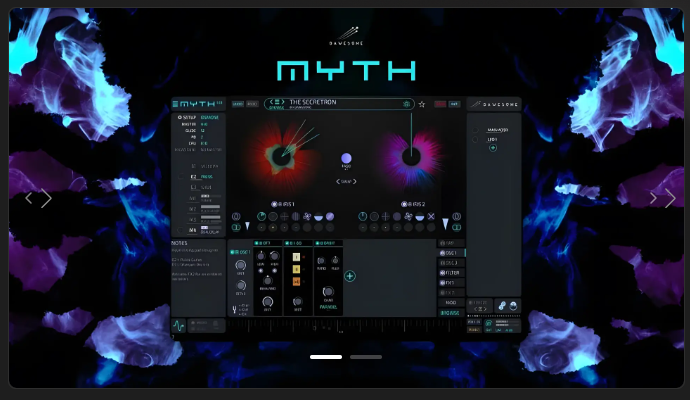
Task: Toggle the circle beside MAIN ADSR
Action: pos(475,130)
